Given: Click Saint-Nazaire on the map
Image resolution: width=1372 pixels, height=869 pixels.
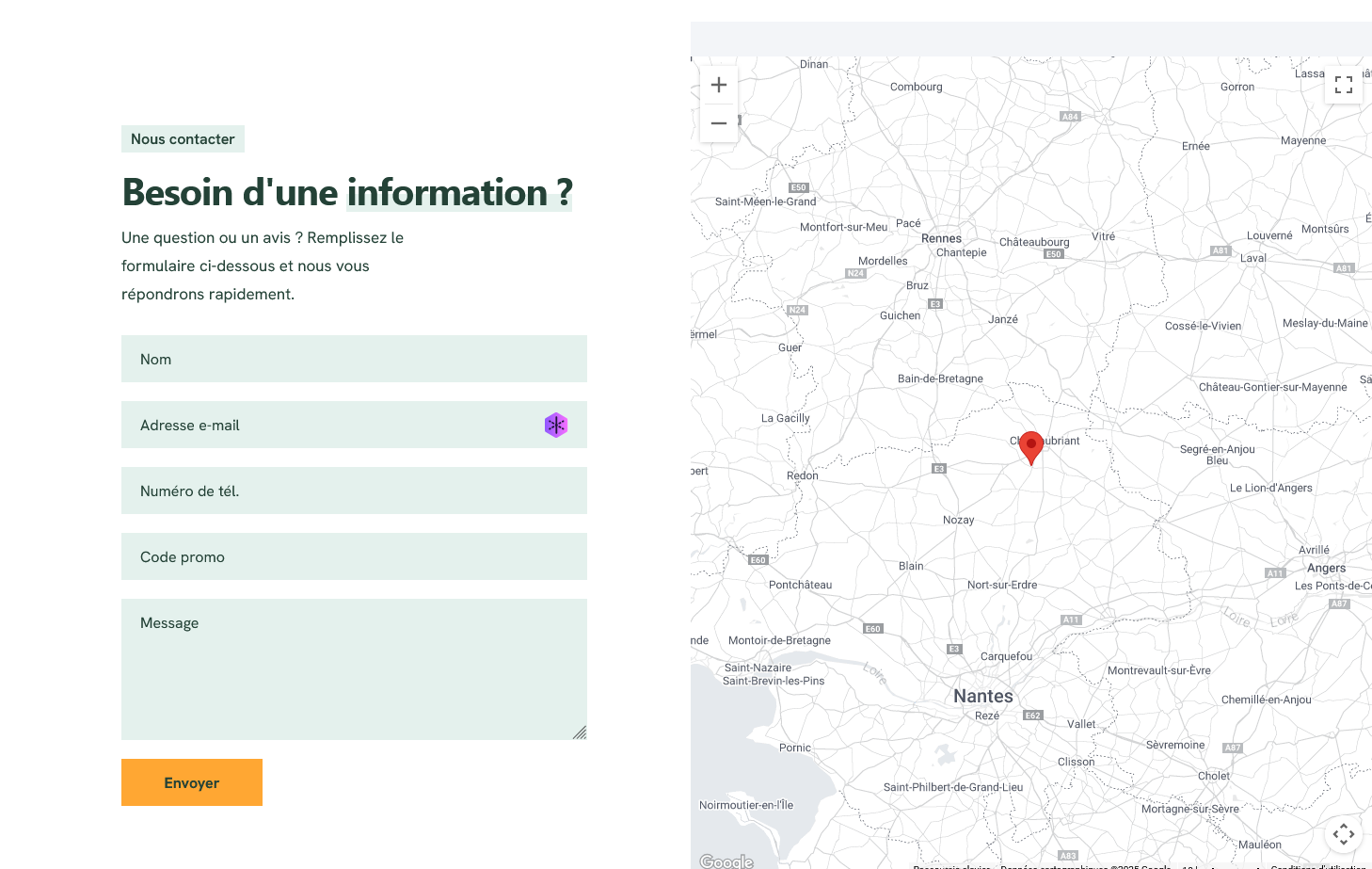Looking at the screenshot, I should (758, 668).
